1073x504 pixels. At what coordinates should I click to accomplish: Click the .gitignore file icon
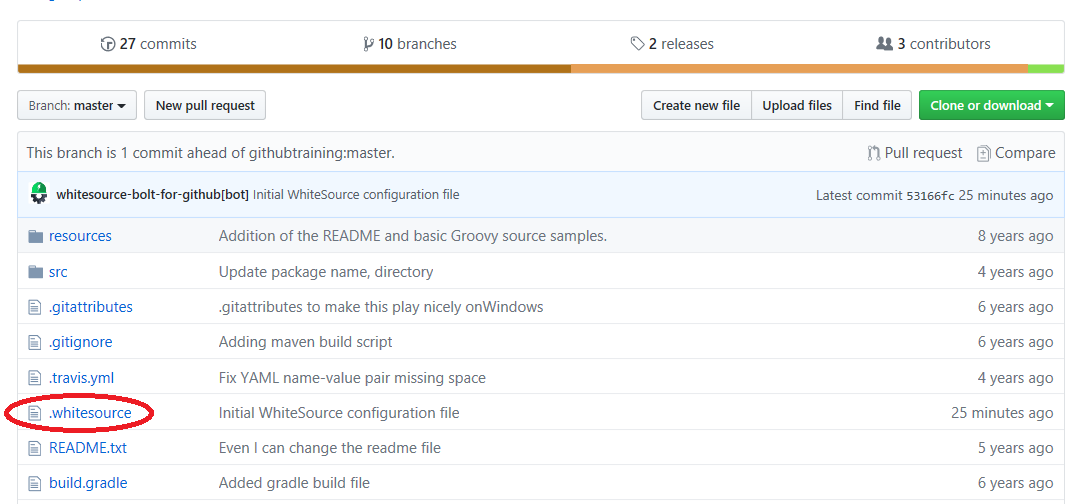tap(35, 343)
